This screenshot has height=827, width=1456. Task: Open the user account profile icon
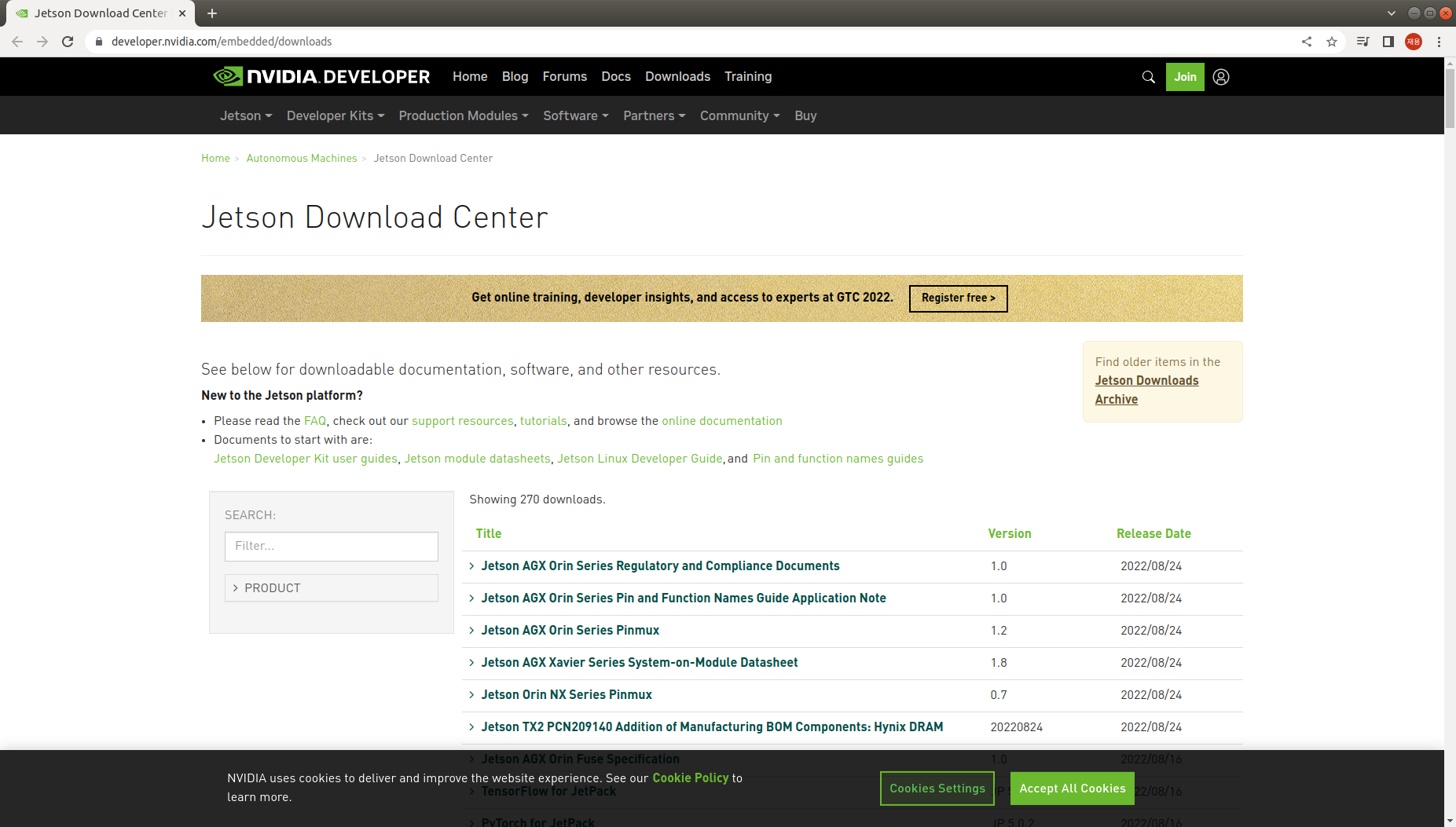click(x=1221, y=77)
